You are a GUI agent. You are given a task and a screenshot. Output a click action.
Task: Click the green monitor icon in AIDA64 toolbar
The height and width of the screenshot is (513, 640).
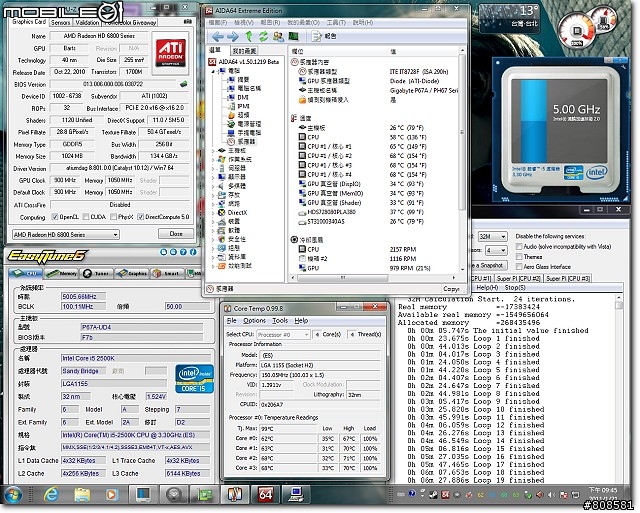pos(293,36)
